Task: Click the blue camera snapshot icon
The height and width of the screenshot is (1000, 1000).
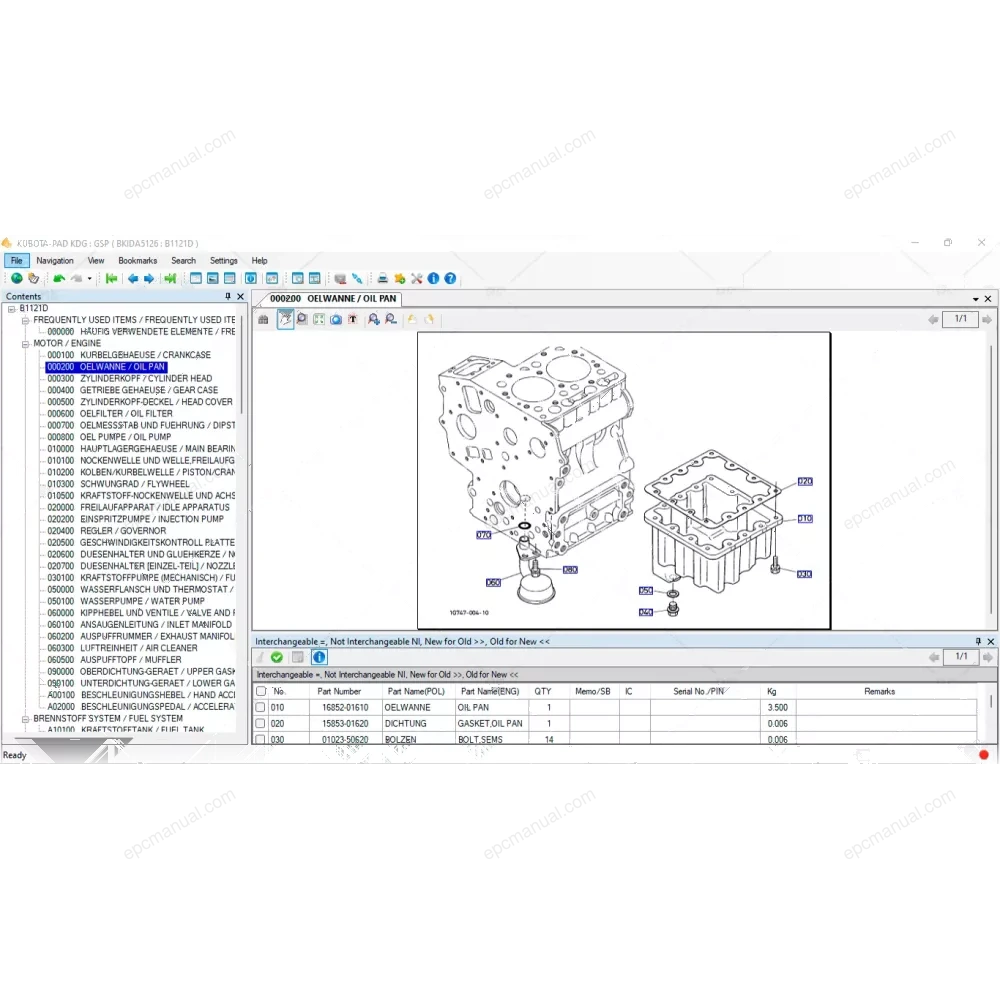Action: click(336, 320)
